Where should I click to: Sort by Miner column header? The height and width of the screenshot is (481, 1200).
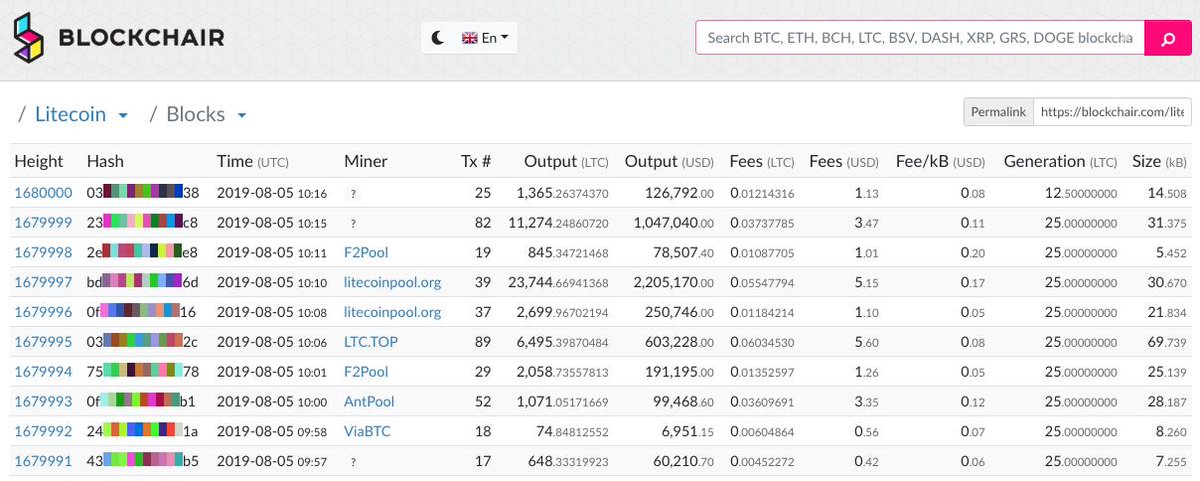tap(365, 161)
